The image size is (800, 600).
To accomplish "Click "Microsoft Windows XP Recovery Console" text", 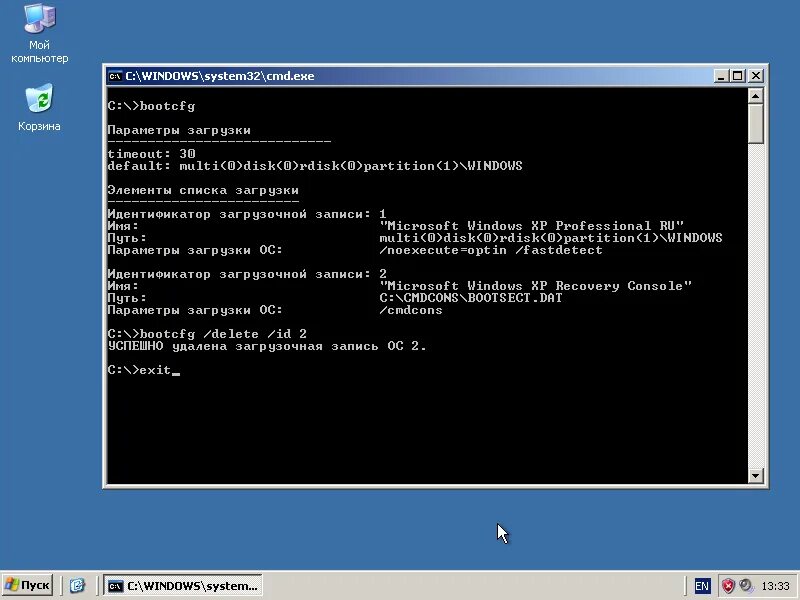I will coord(535,286).
